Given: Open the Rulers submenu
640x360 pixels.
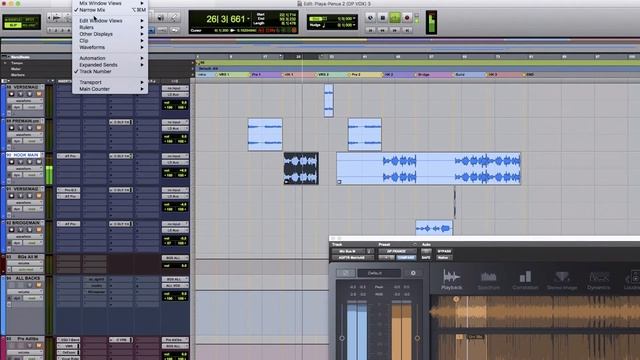Looking at the screenshot, I should tap(110, 27).
